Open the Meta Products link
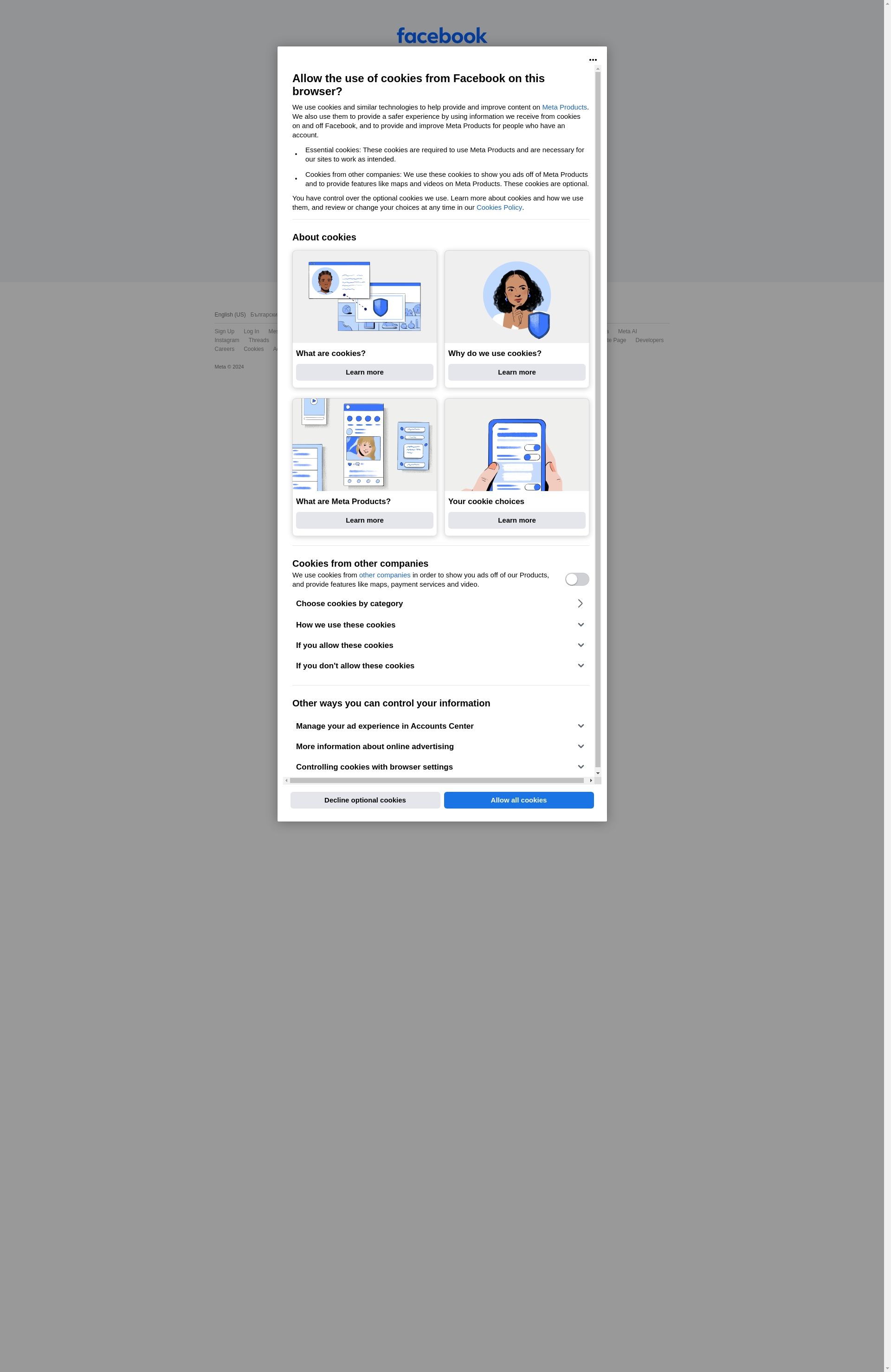The height and width of the screenshot is (1372, 891). point(564,107)
